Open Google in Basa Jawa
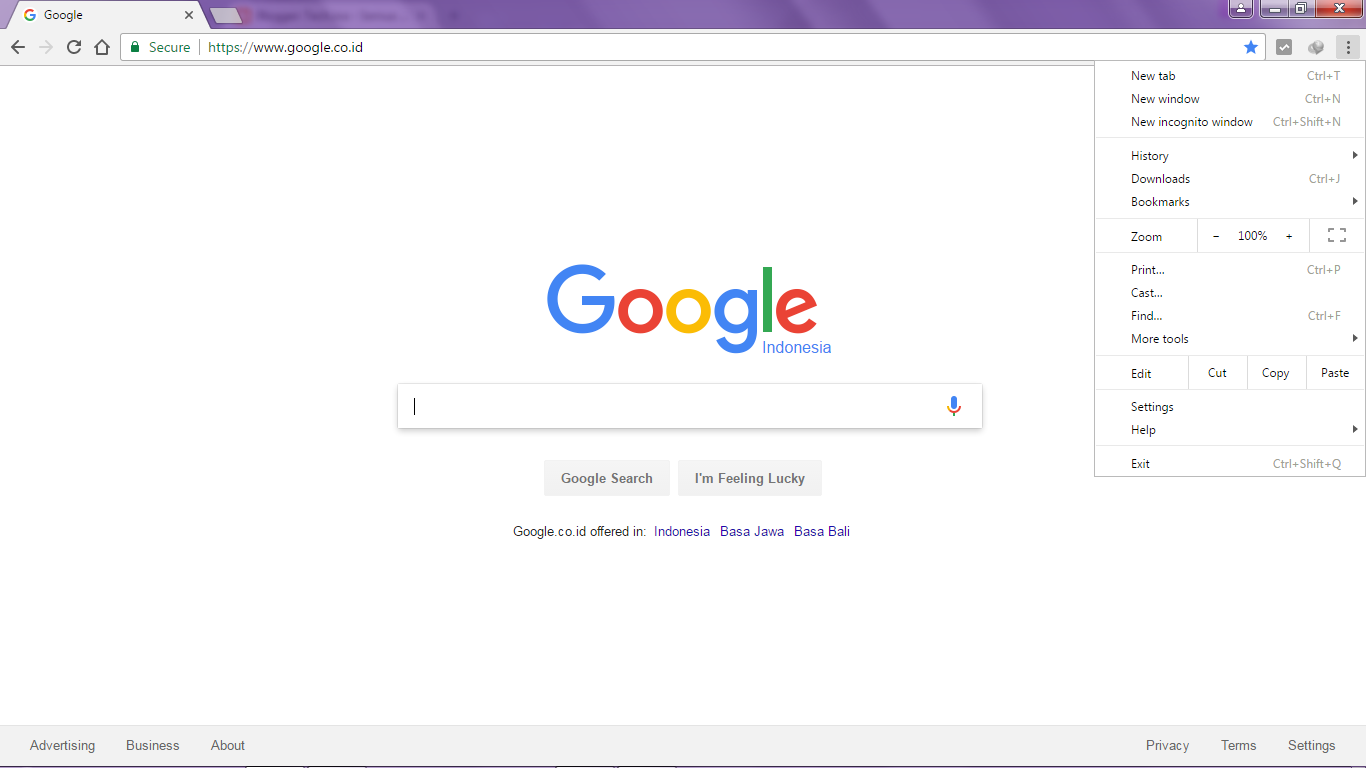This screenshot has width=1366, height=768. (751, 531)
